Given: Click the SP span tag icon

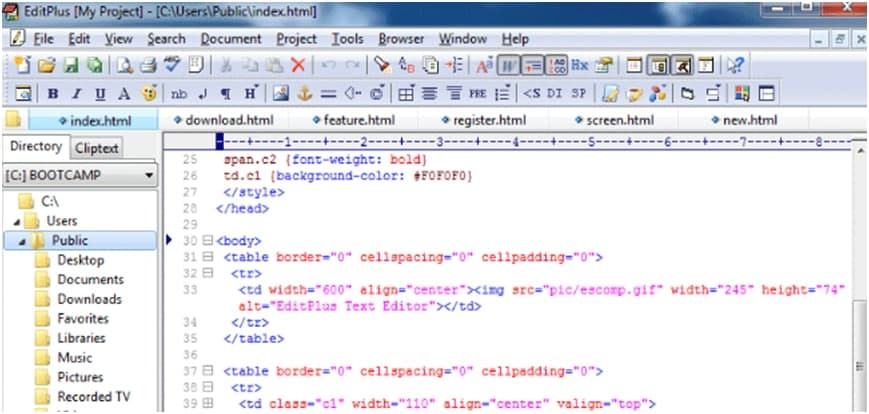Looking at the screenshot, I should [578, 94].
